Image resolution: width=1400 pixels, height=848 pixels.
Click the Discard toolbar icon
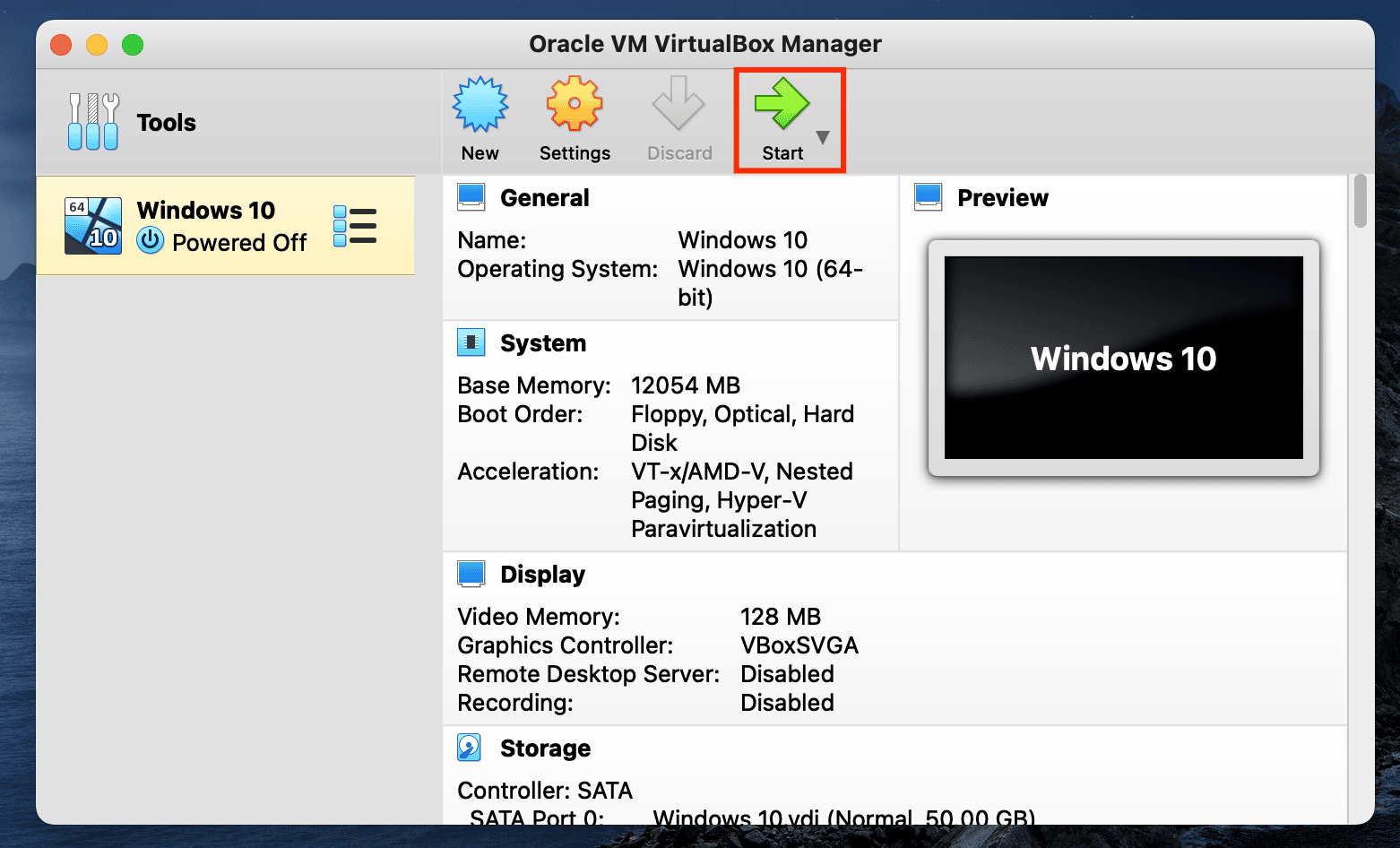[679, 103]
